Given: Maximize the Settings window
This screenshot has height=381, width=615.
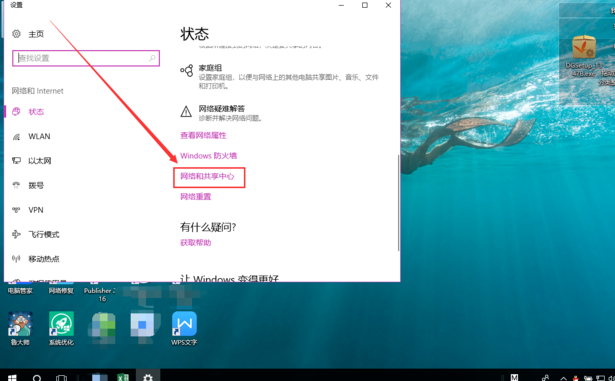Looking at the screenshot, I should [x=365, y=5].
